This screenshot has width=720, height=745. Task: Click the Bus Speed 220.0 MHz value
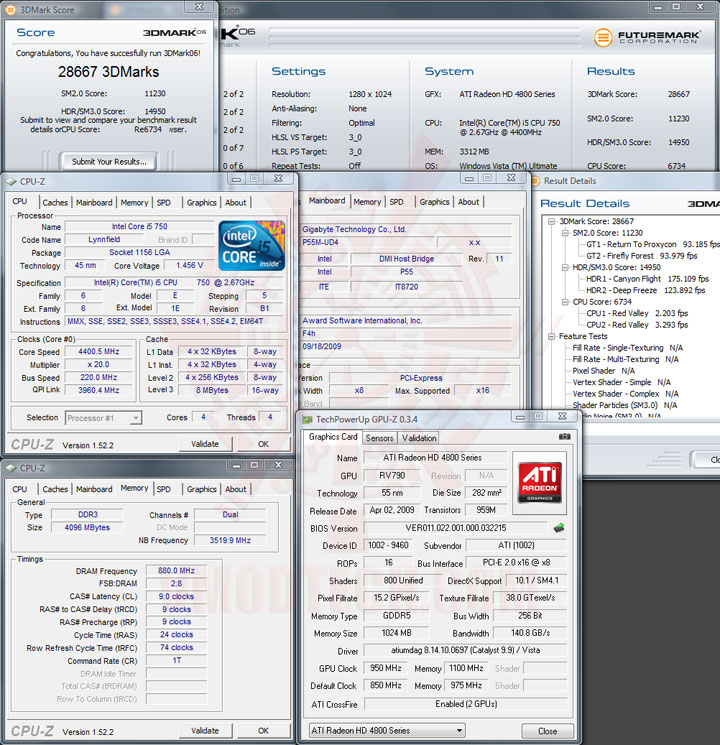click(x=98, y=377)
